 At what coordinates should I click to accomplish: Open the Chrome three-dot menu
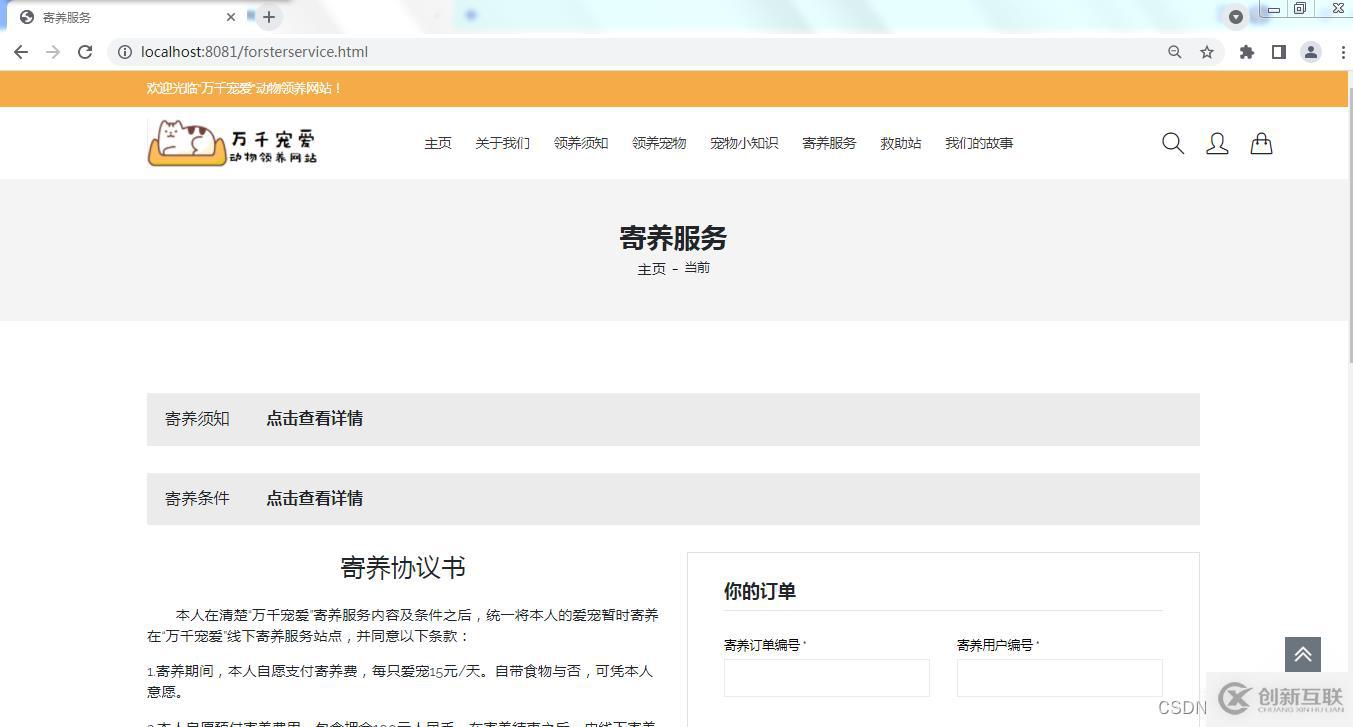[1342, 52]
